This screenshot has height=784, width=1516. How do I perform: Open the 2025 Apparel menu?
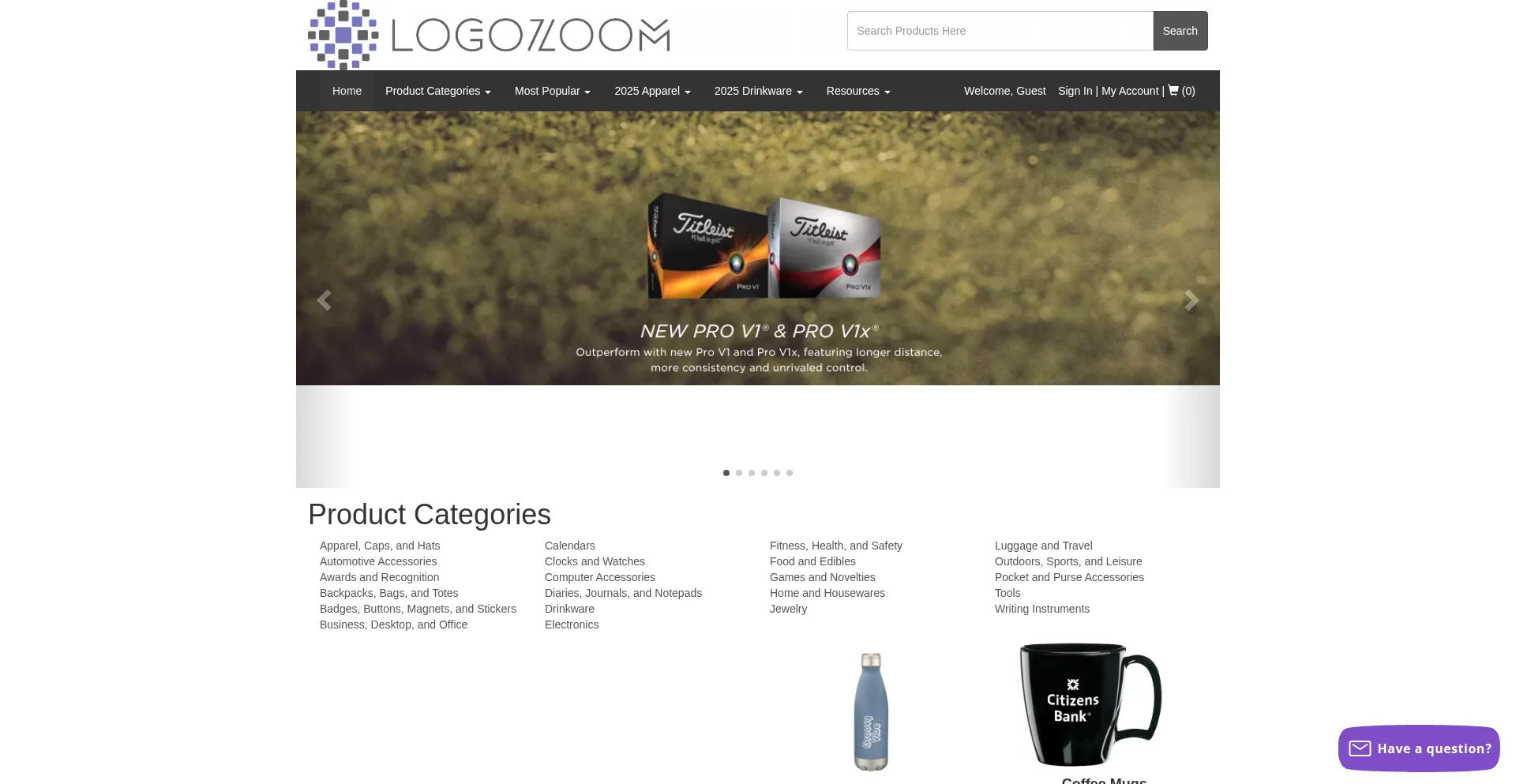coord(652,91)
